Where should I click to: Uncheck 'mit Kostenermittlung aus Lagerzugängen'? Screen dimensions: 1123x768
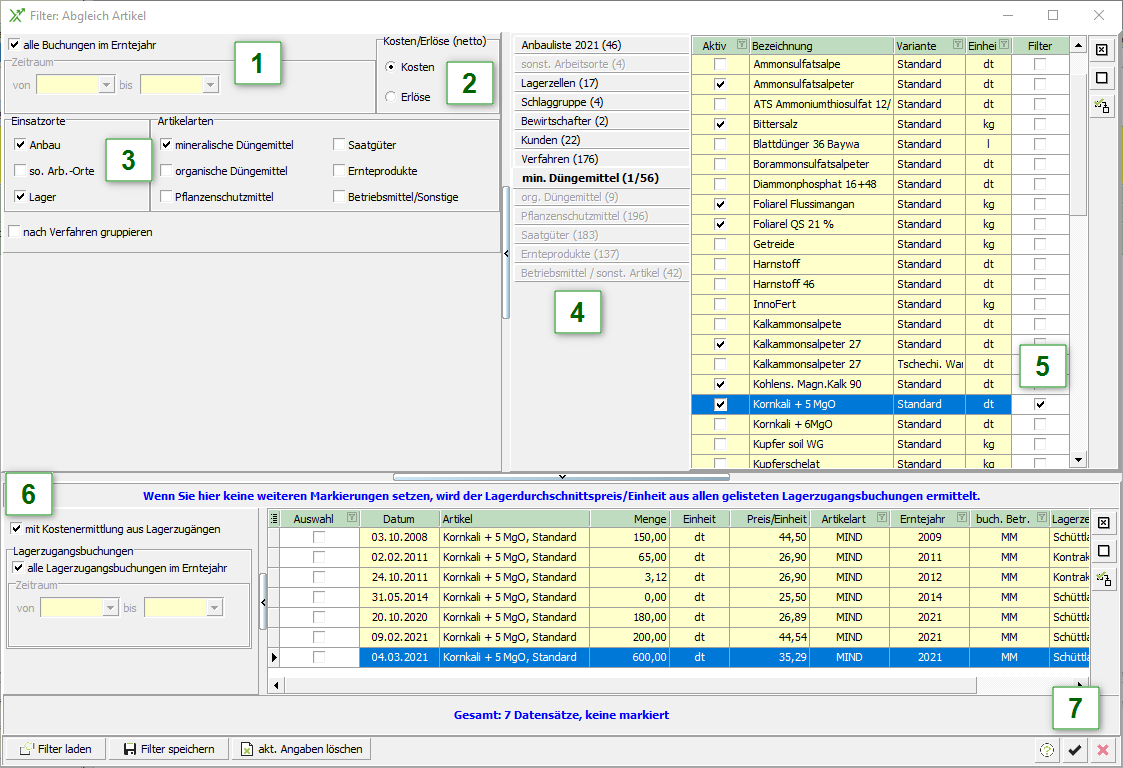pos(16,529)
